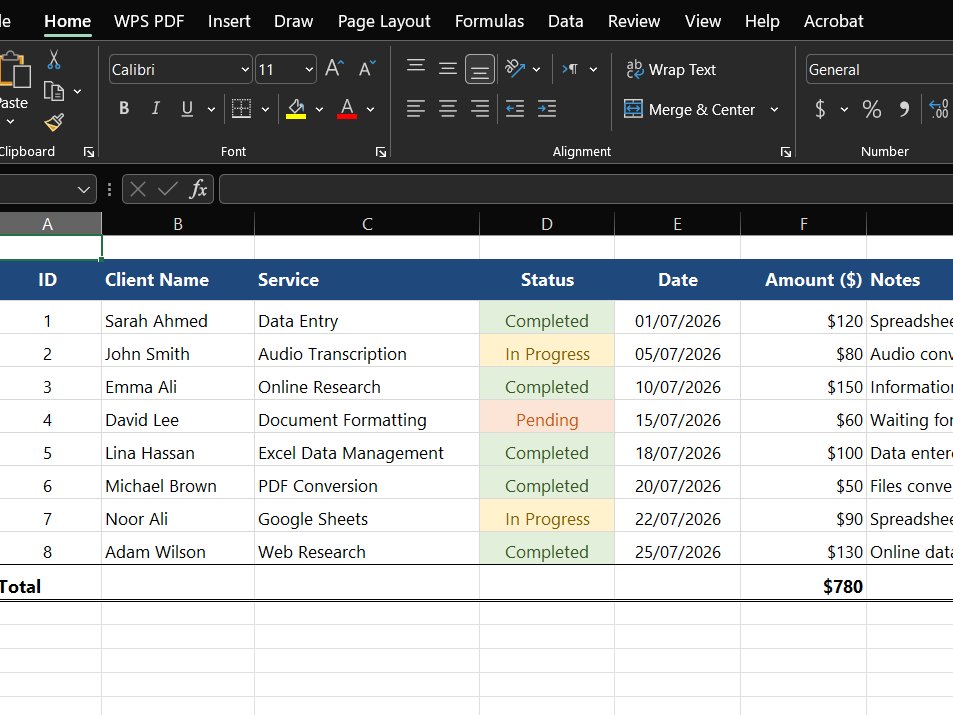The width and height of the screenshot is (953, 715).
Task: Toggle Bold formatting
Action: (x=124, y=109)
